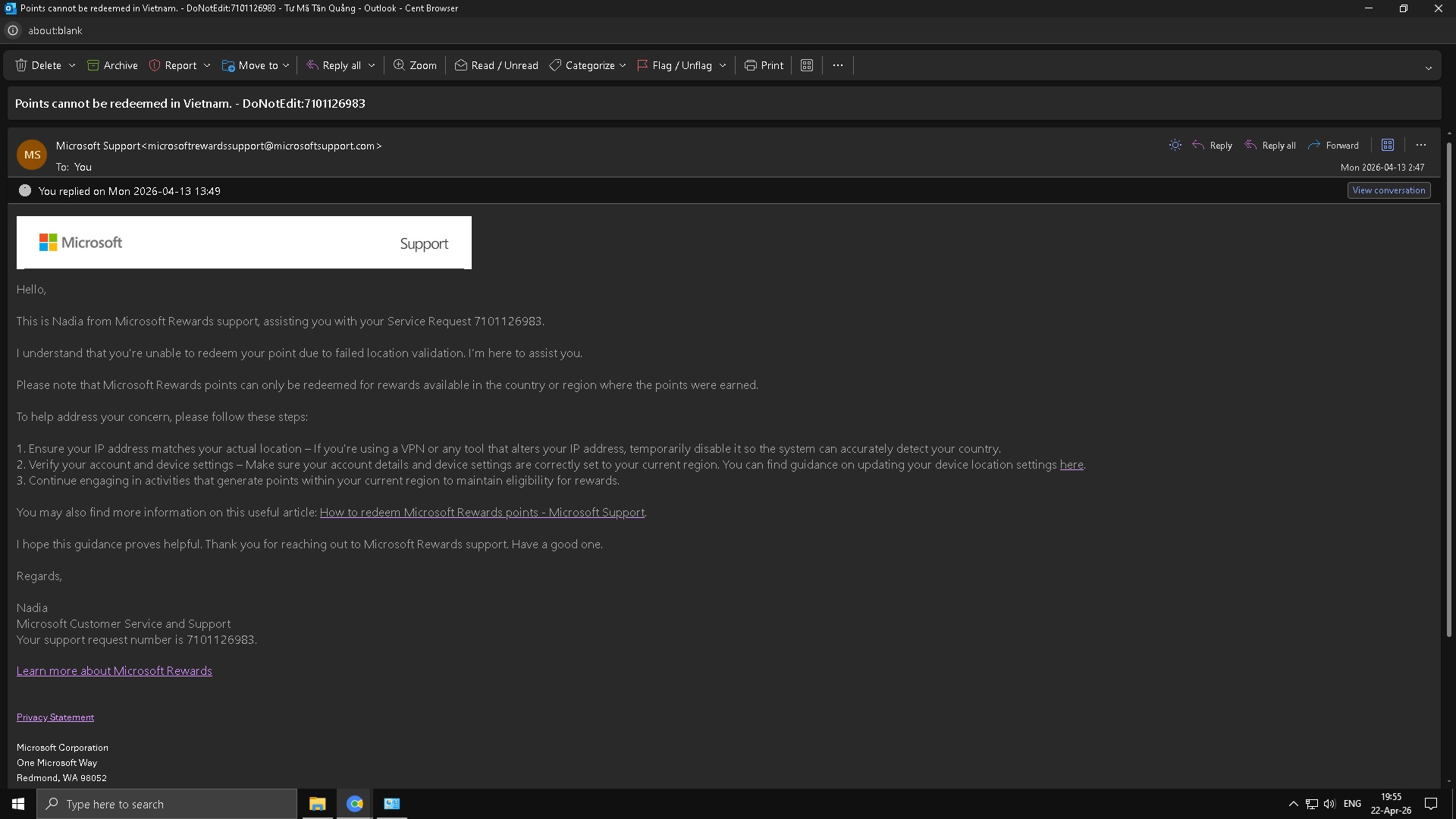Expand the Move to dropdown arrow

point(286,66)
